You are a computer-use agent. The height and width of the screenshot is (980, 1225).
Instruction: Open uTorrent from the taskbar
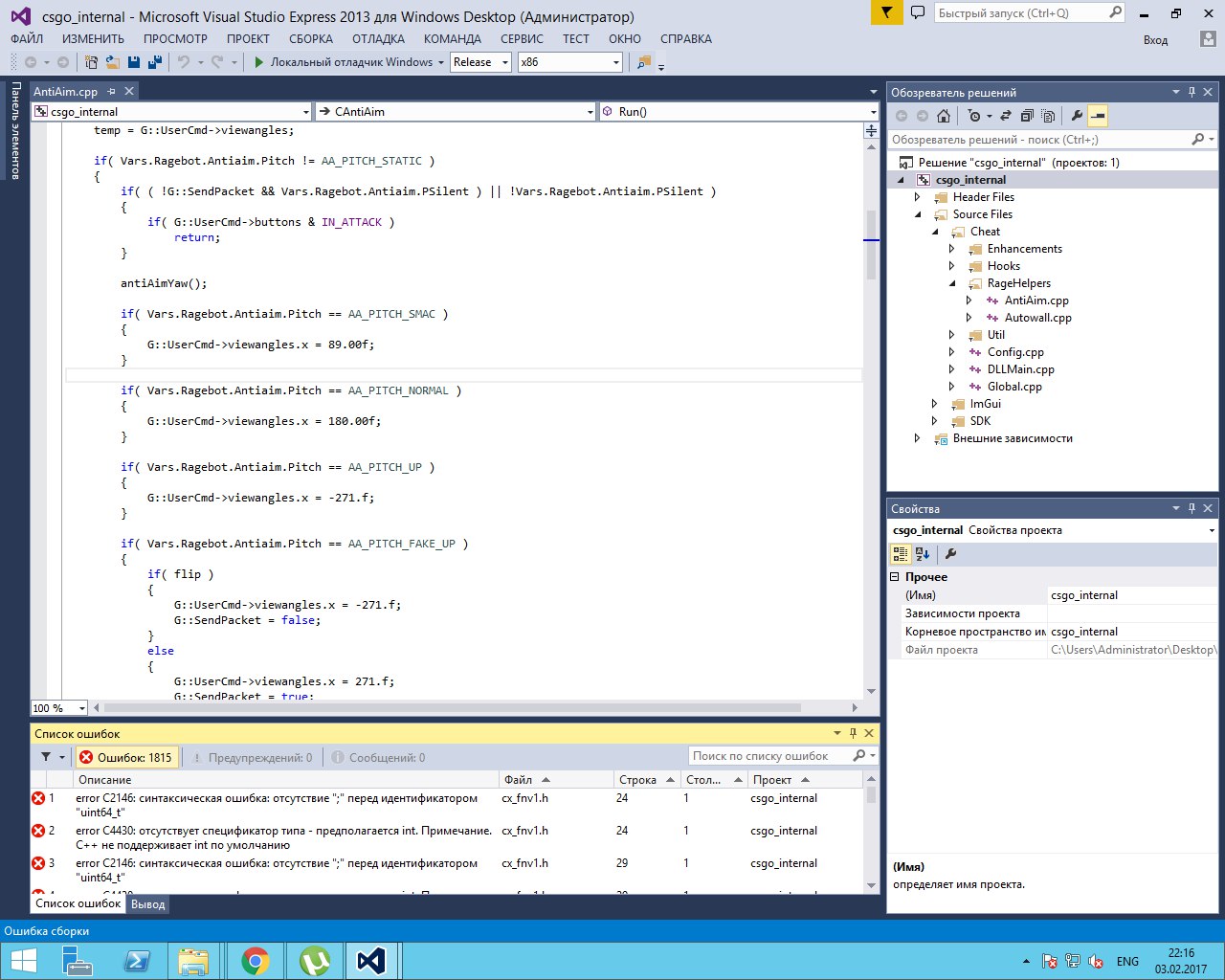(314, 961)
